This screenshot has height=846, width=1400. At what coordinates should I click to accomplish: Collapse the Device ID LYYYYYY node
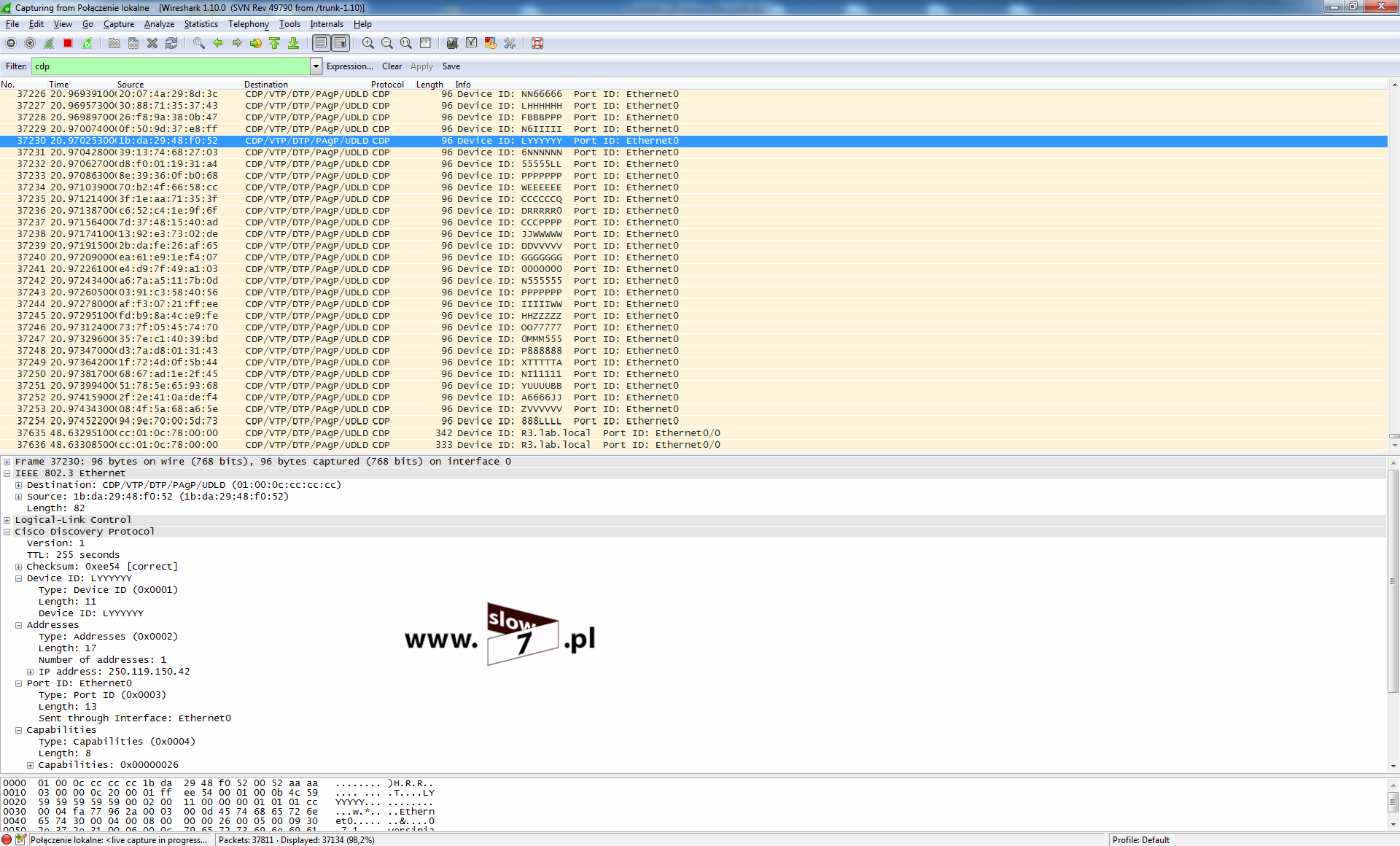(18, 578)
